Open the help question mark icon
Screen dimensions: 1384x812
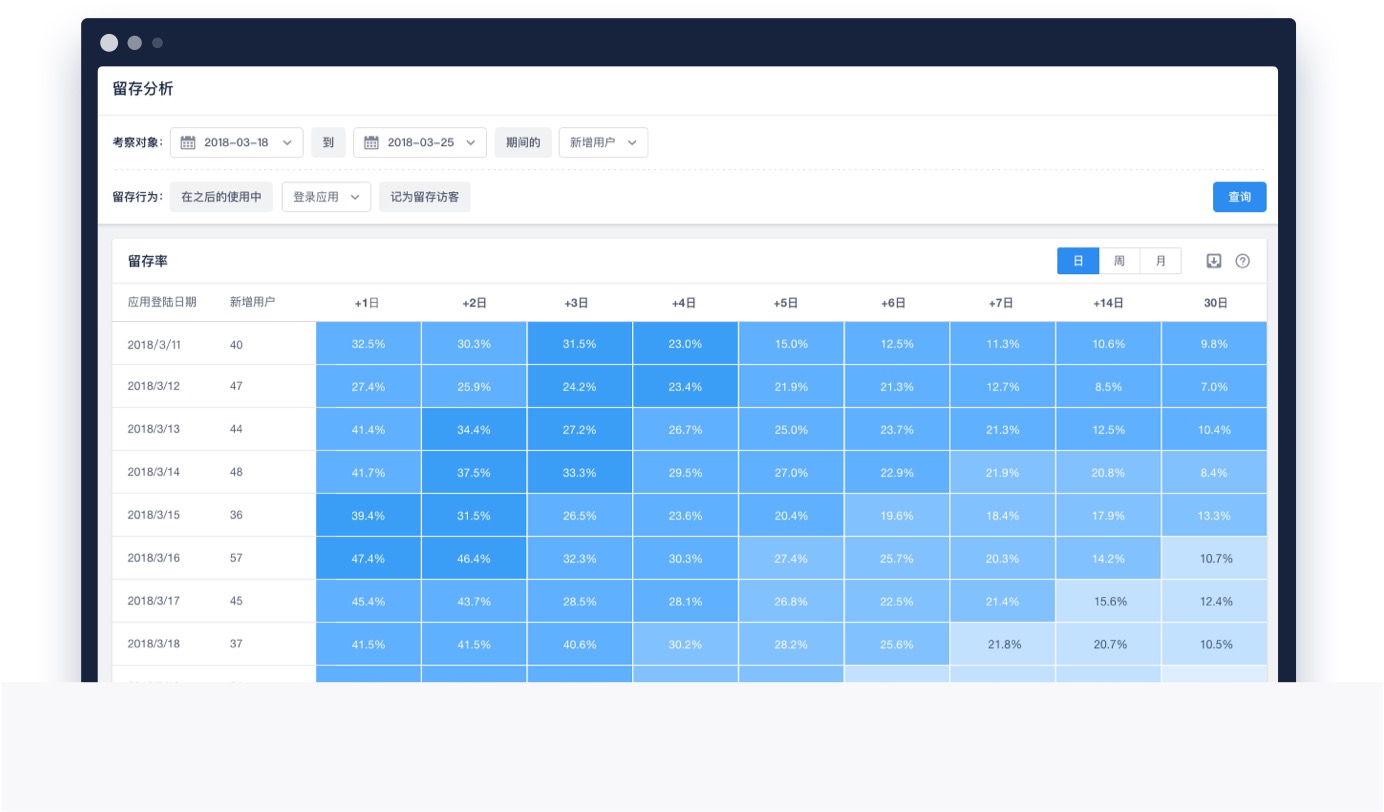point(1243,261)
